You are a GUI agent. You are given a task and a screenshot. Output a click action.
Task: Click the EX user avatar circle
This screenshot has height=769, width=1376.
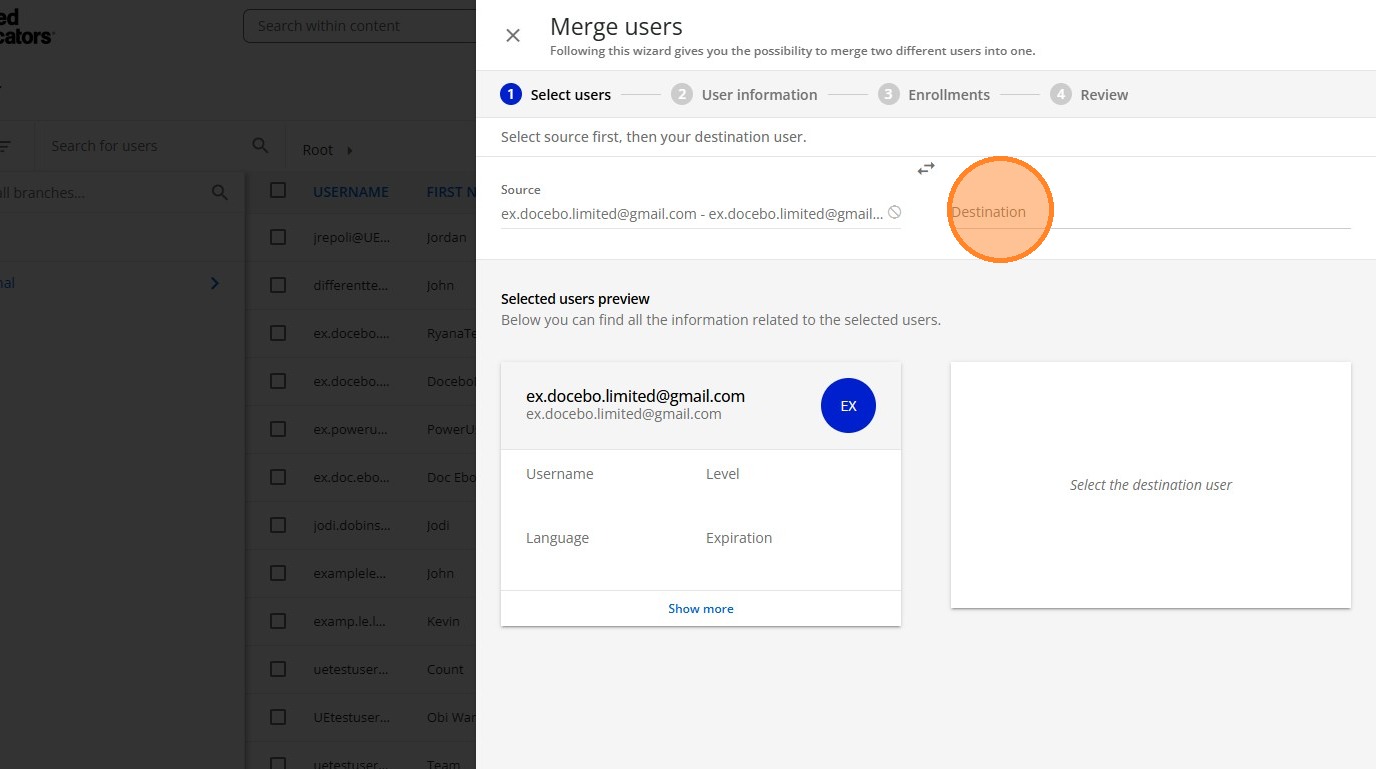tap(848, 406)
